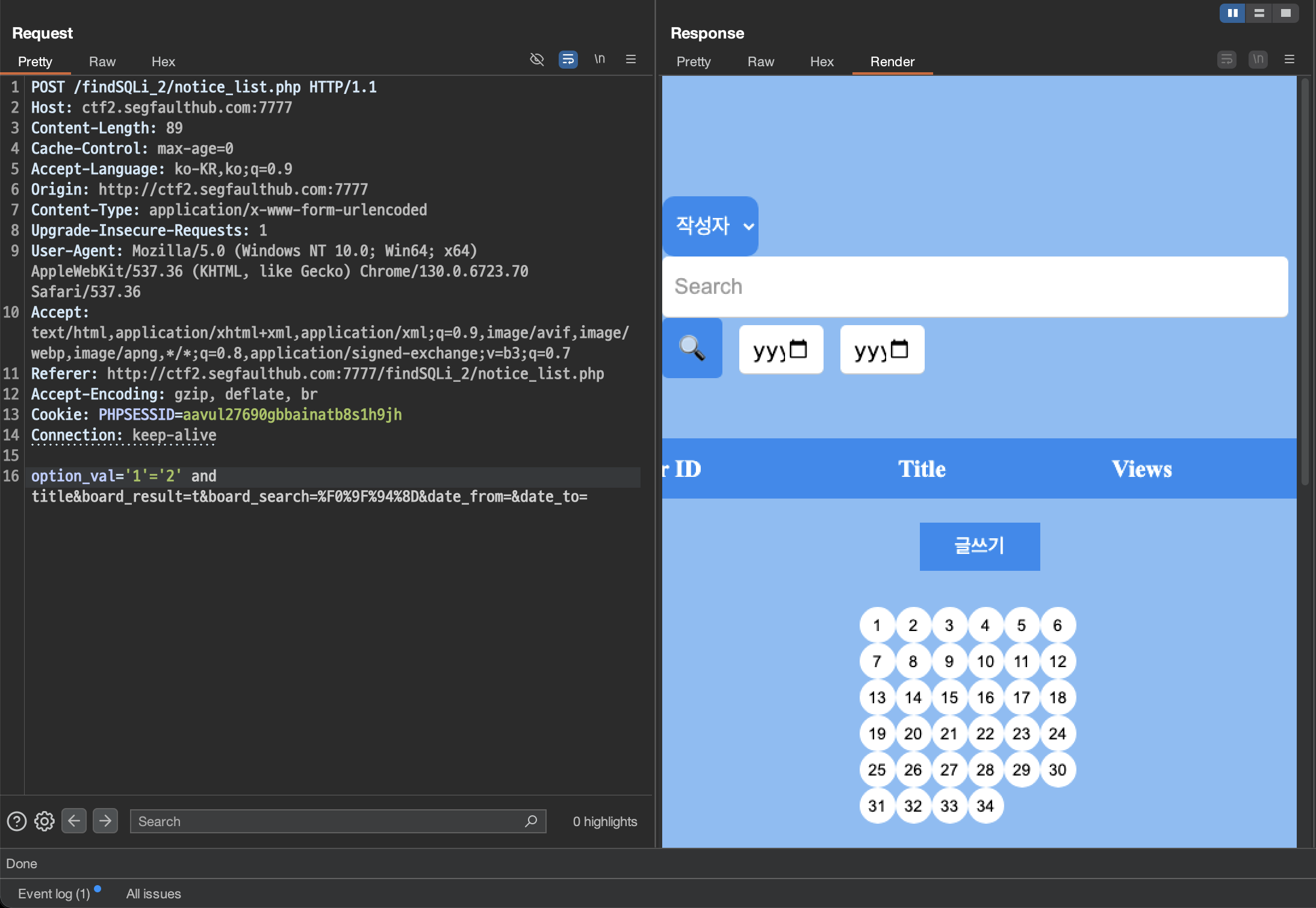Screen dimensions: 1316x908
Task: Toggle hide non-printable characters eye icon in Request
Action: point(536,59)
